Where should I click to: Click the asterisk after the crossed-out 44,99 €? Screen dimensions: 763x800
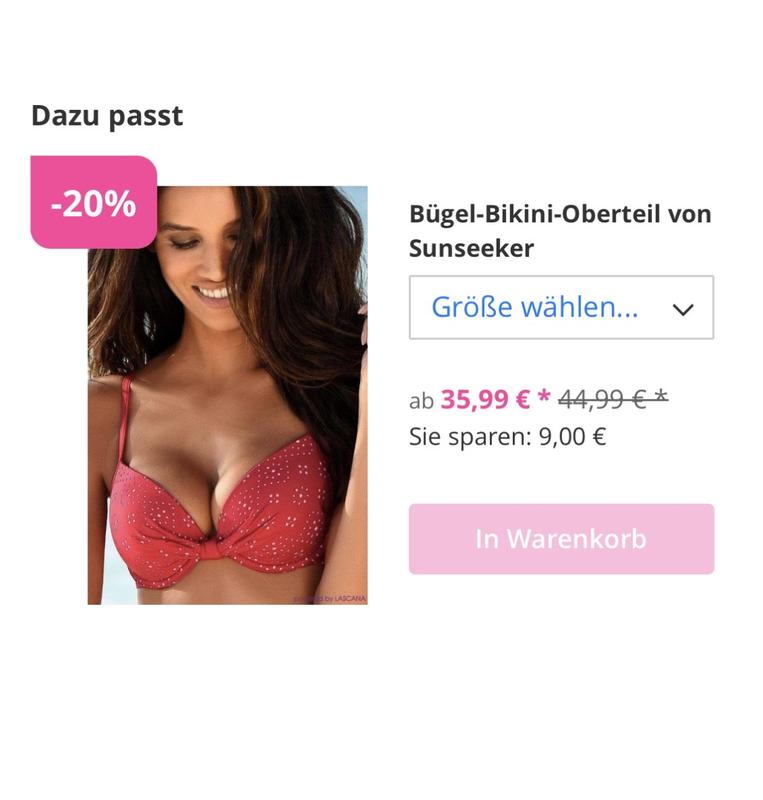point(660,396)
